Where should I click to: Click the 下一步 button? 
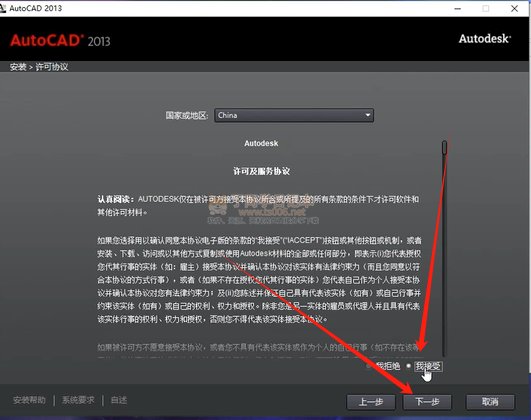coord(427,402)
